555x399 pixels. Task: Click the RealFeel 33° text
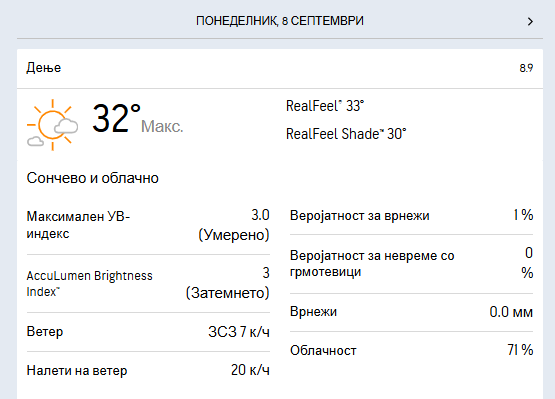325,106
